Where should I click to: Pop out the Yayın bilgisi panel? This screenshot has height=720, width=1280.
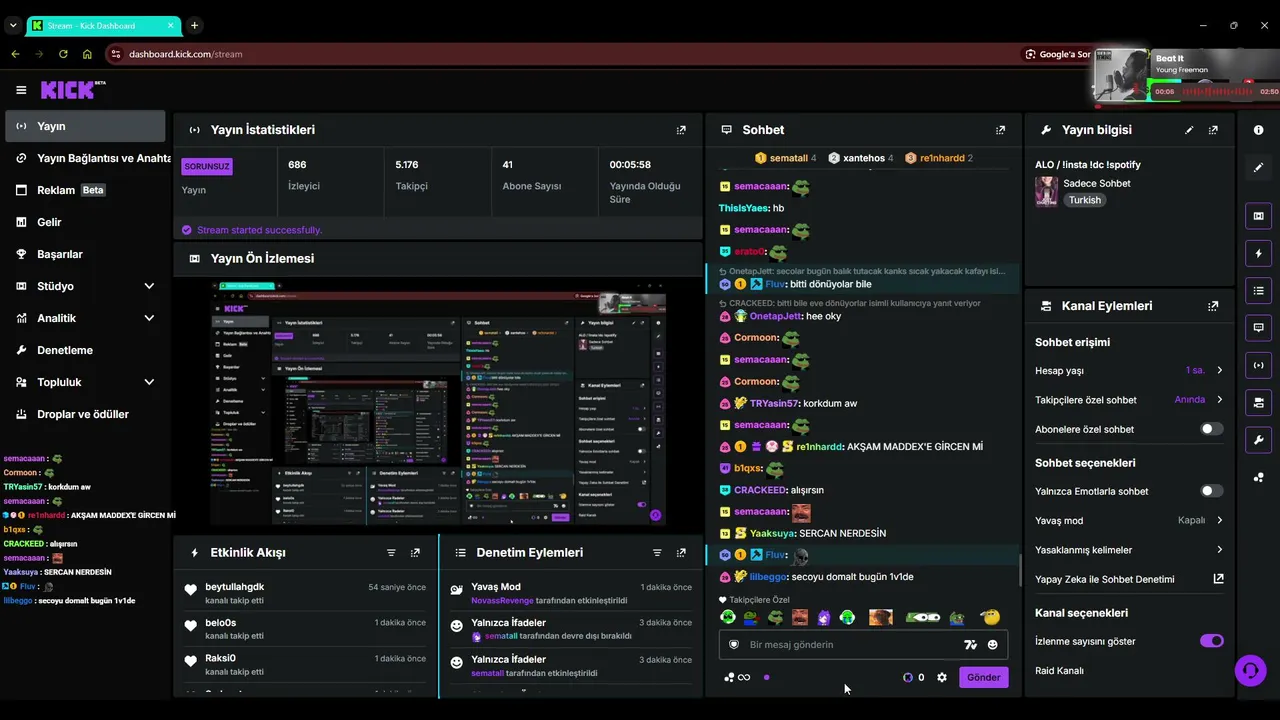click(x=1213, y=130)
